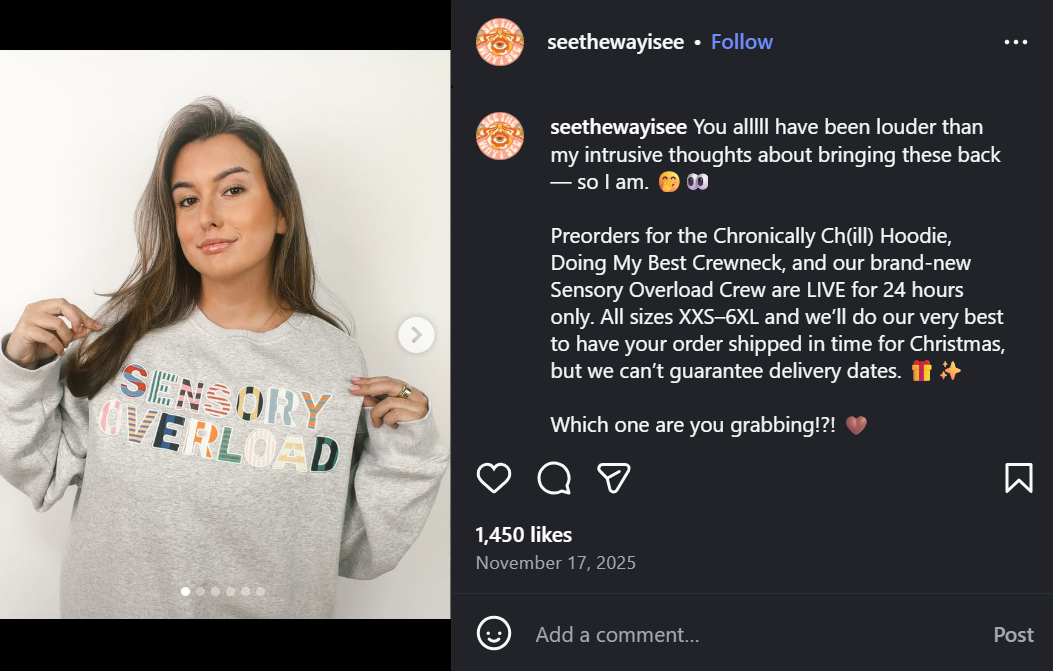Click the profile avatar beside the caption
Screen dimensions: 1053x671
500,137
